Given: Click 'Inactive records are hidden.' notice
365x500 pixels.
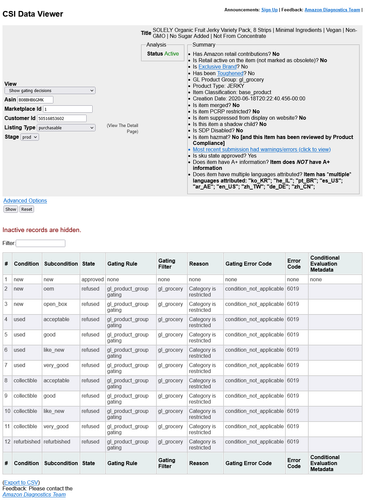Looking at the screenshot, I should pos(42,230).
